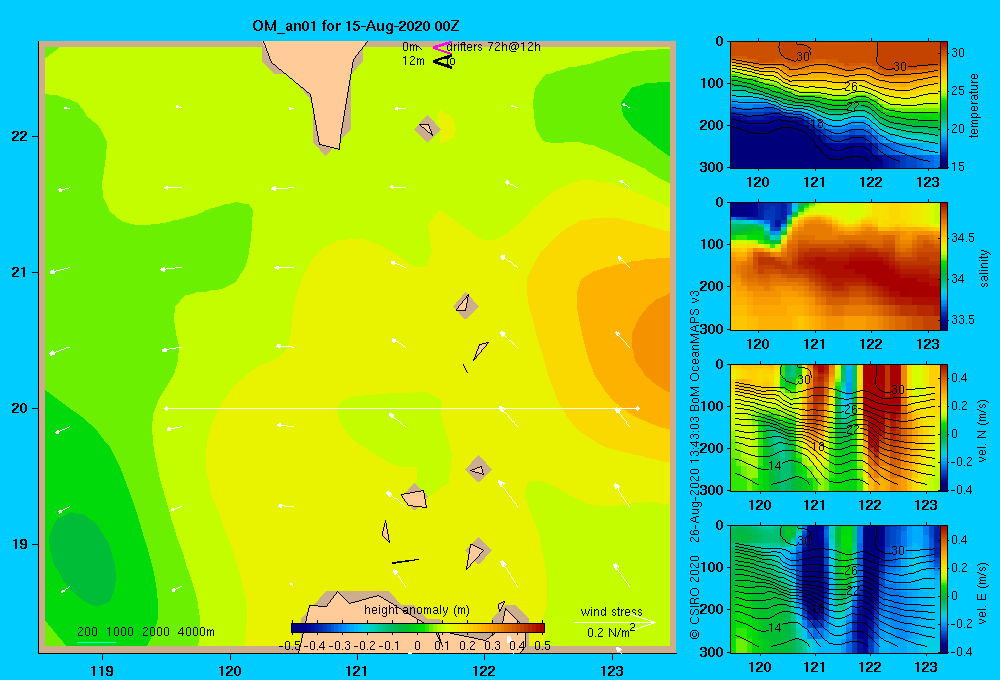Click the island near 20.8N 121.85E
The height and width of the screenshot is (680, 1000).
[x=464, y=305]
